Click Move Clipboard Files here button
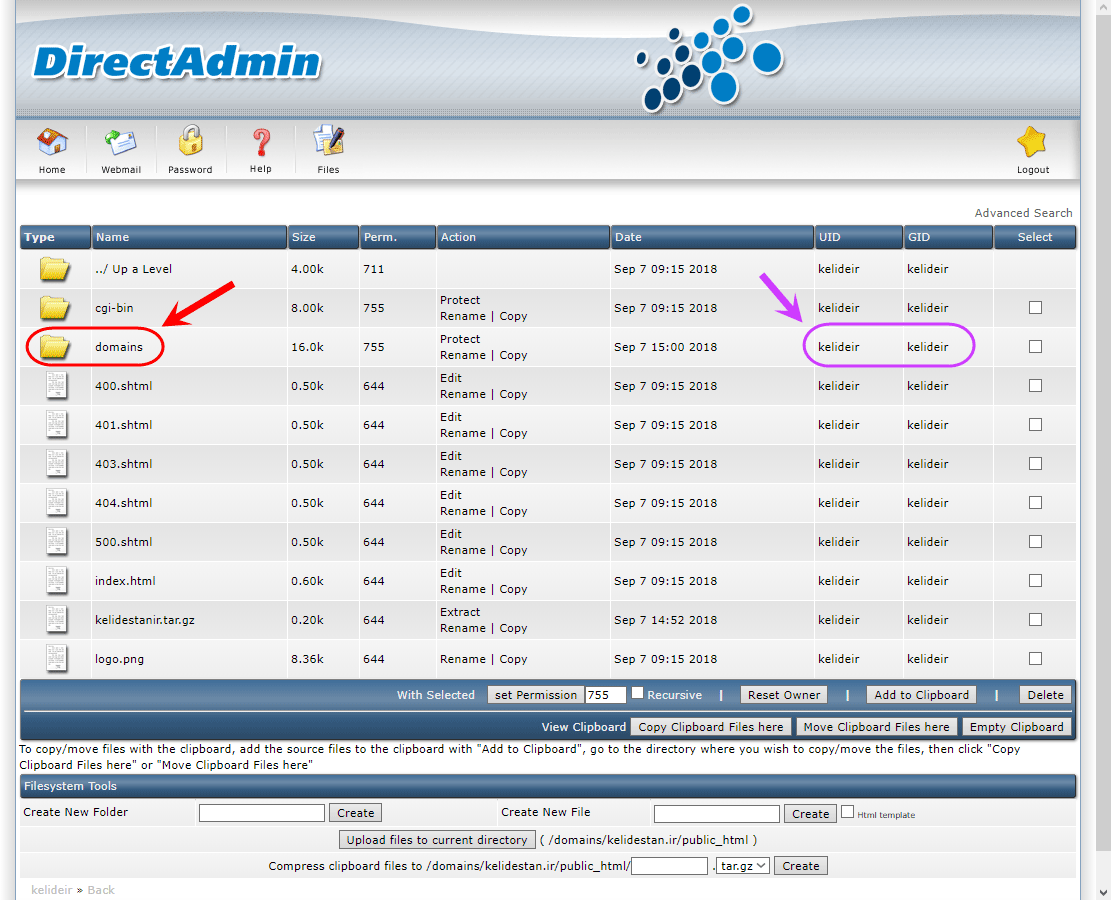The width and height of the screenshot is (1111, 900). point(876,727)
